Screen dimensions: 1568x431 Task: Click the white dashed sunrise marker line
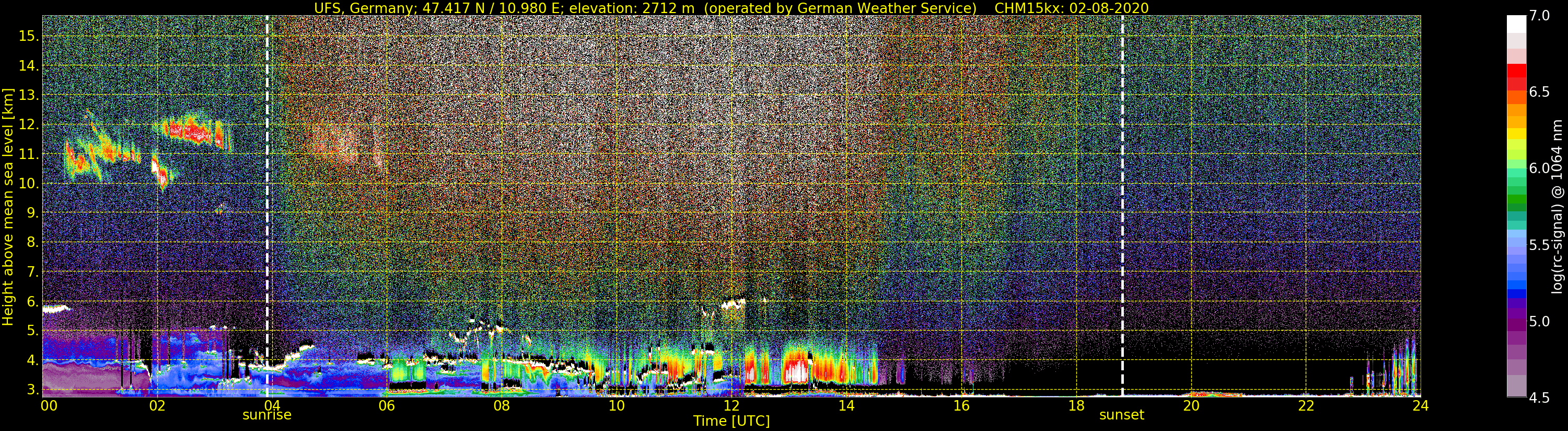point(267,206)
